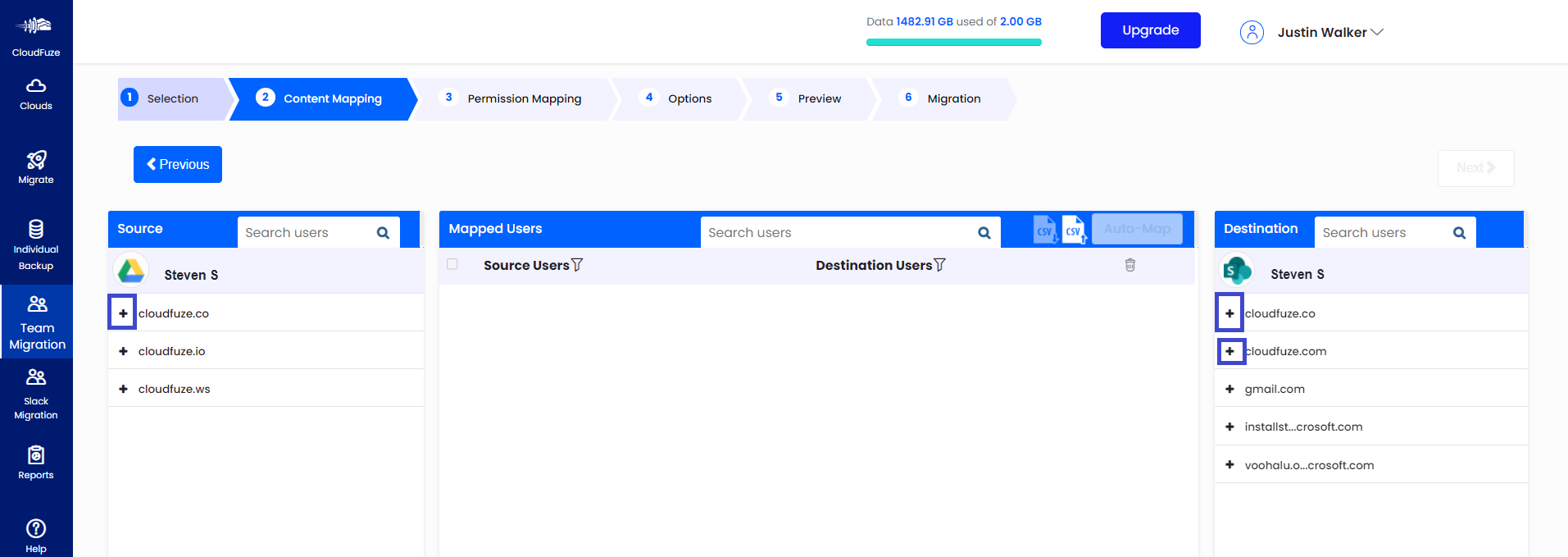1568x557 pixels.
Task: Click the data usage progress bar
Action: coord(954,43)
